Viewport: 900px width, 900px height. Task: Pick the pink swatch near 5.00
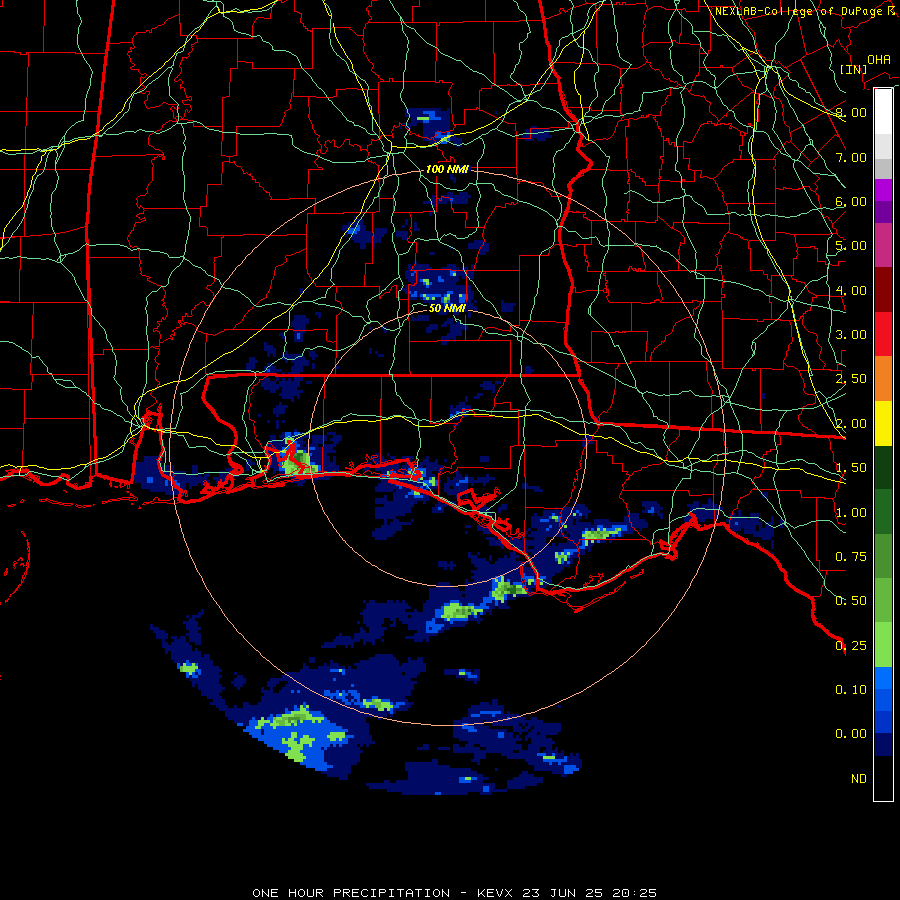[883, 245]
